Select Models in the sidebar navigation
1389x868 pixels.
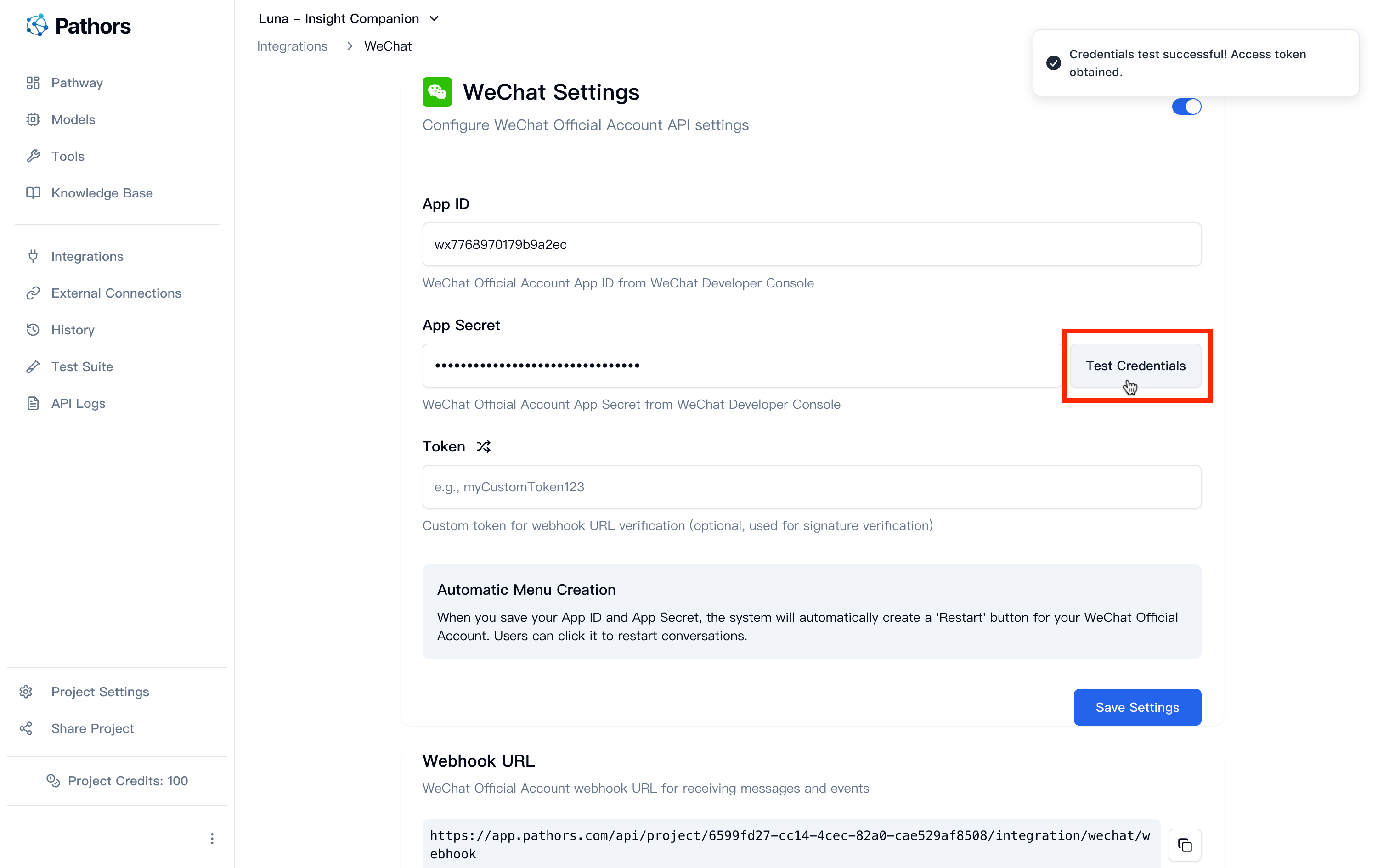pos(73,119)
